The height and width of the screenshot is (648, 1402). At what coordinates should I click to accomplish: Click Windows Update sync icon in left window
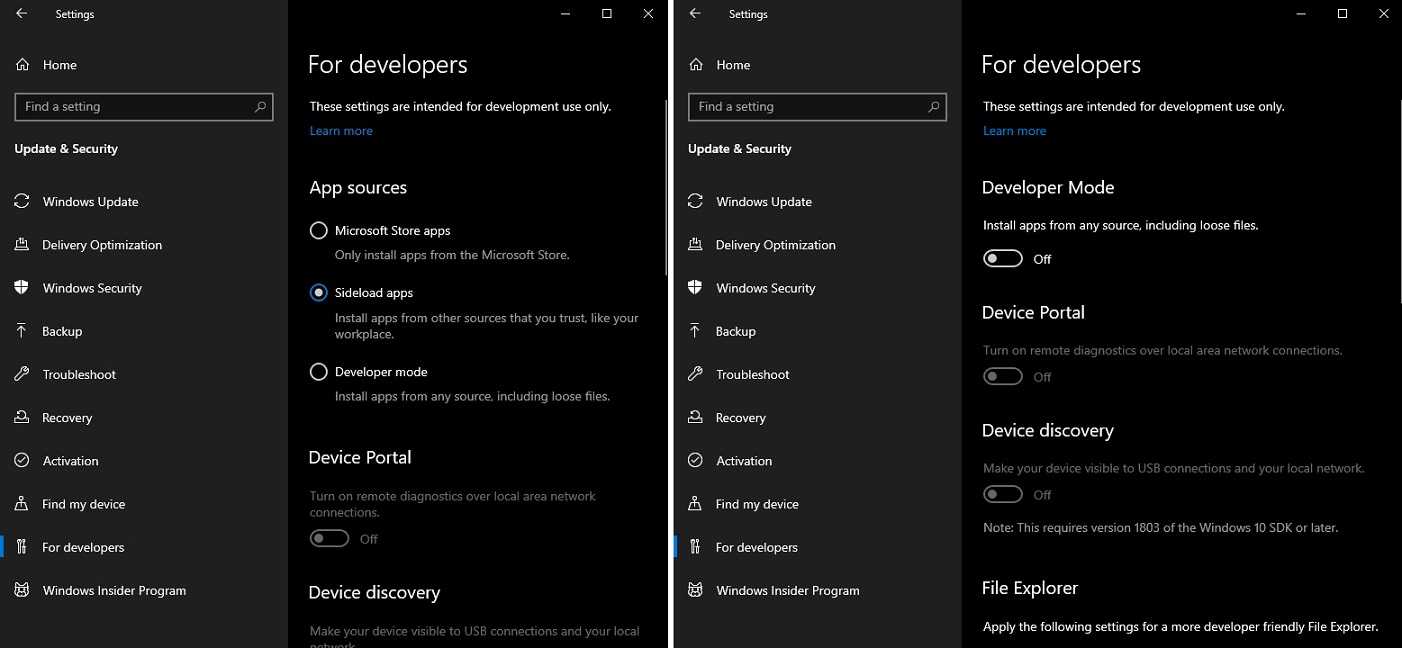tap(22, 201)
